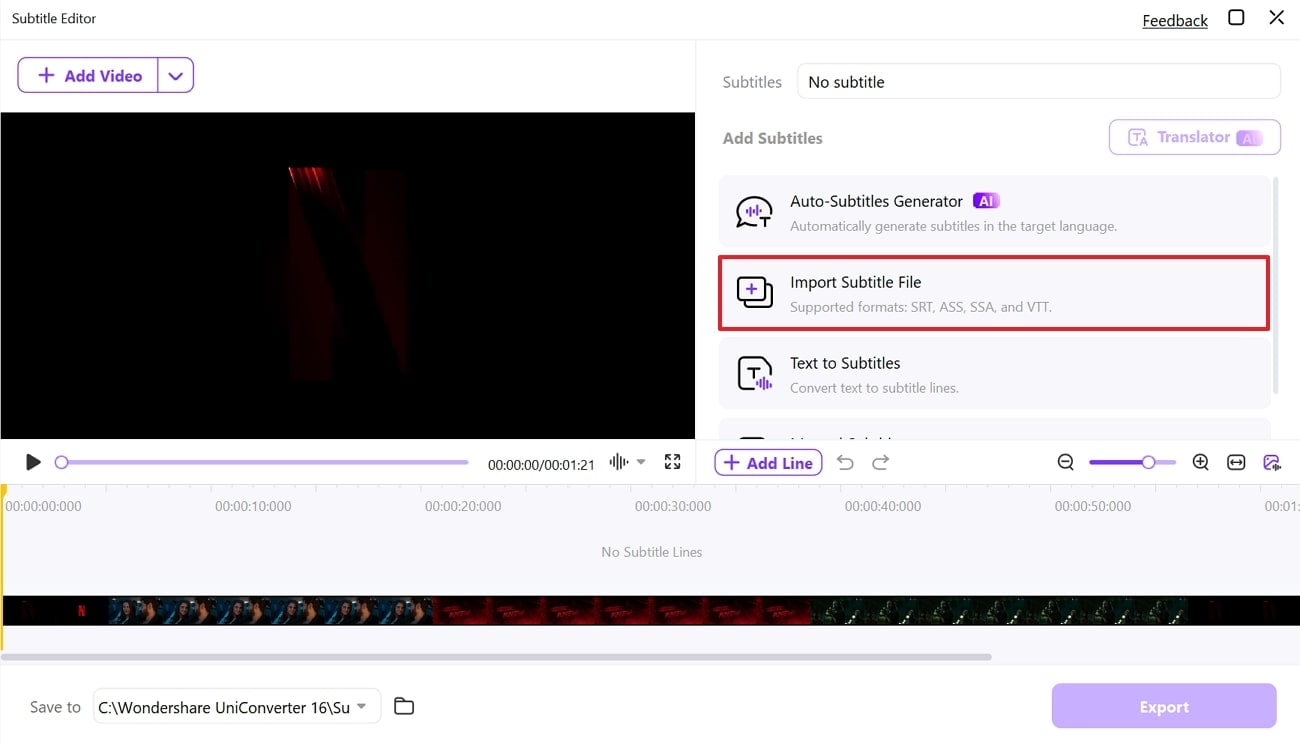Viewport: 1300px width, 744px height.
Task: Redo the last action
Action: (x=880, y=462)
